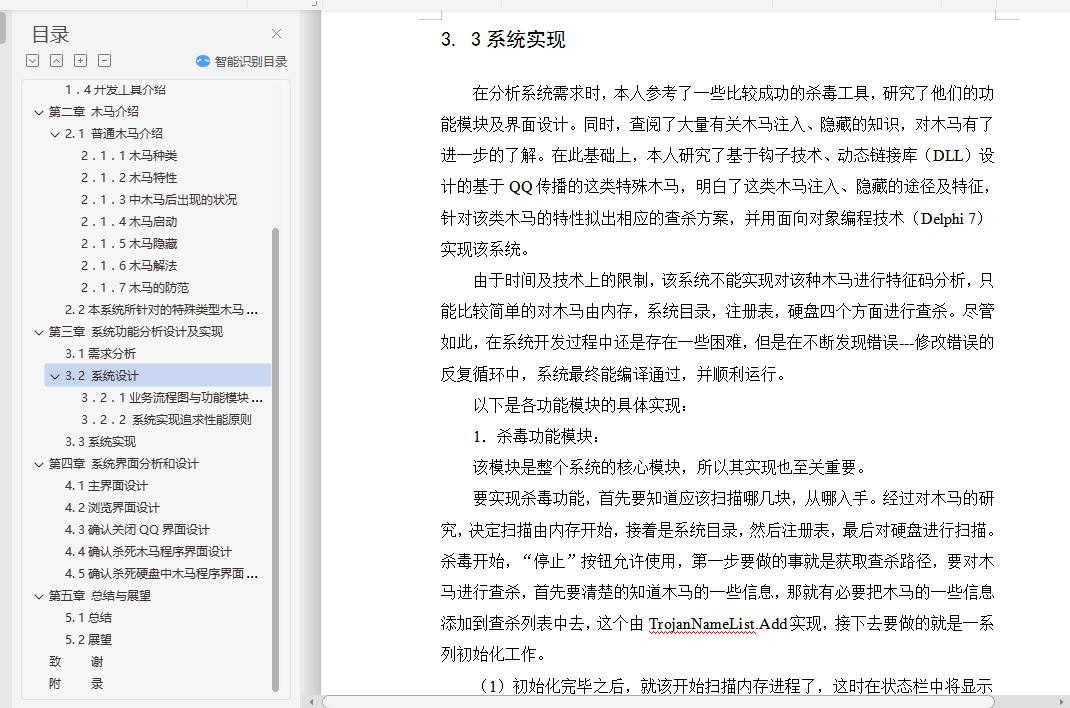1070x708 pixels.
Task: Jump to 5.1 总结
Action: pyautogui.click(x=89, y=617)
